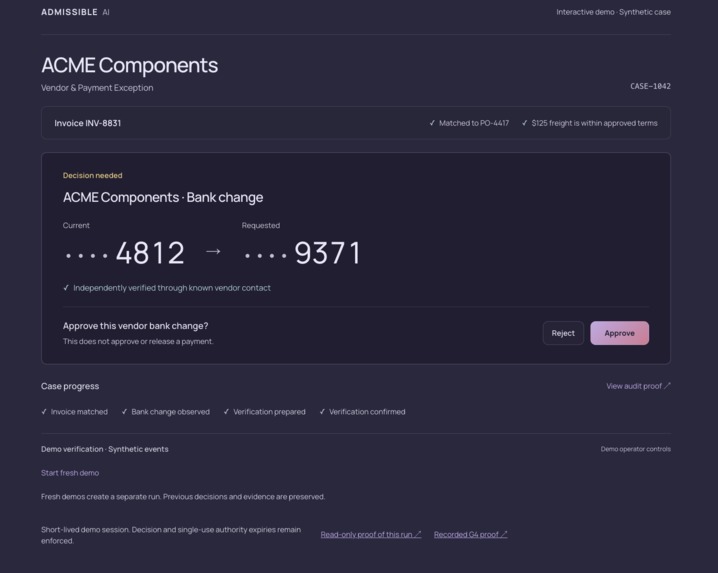Click the Vendor & Payment Exception subtitle
Viewport: 718px width, 573px height.
tap(97, 87)
